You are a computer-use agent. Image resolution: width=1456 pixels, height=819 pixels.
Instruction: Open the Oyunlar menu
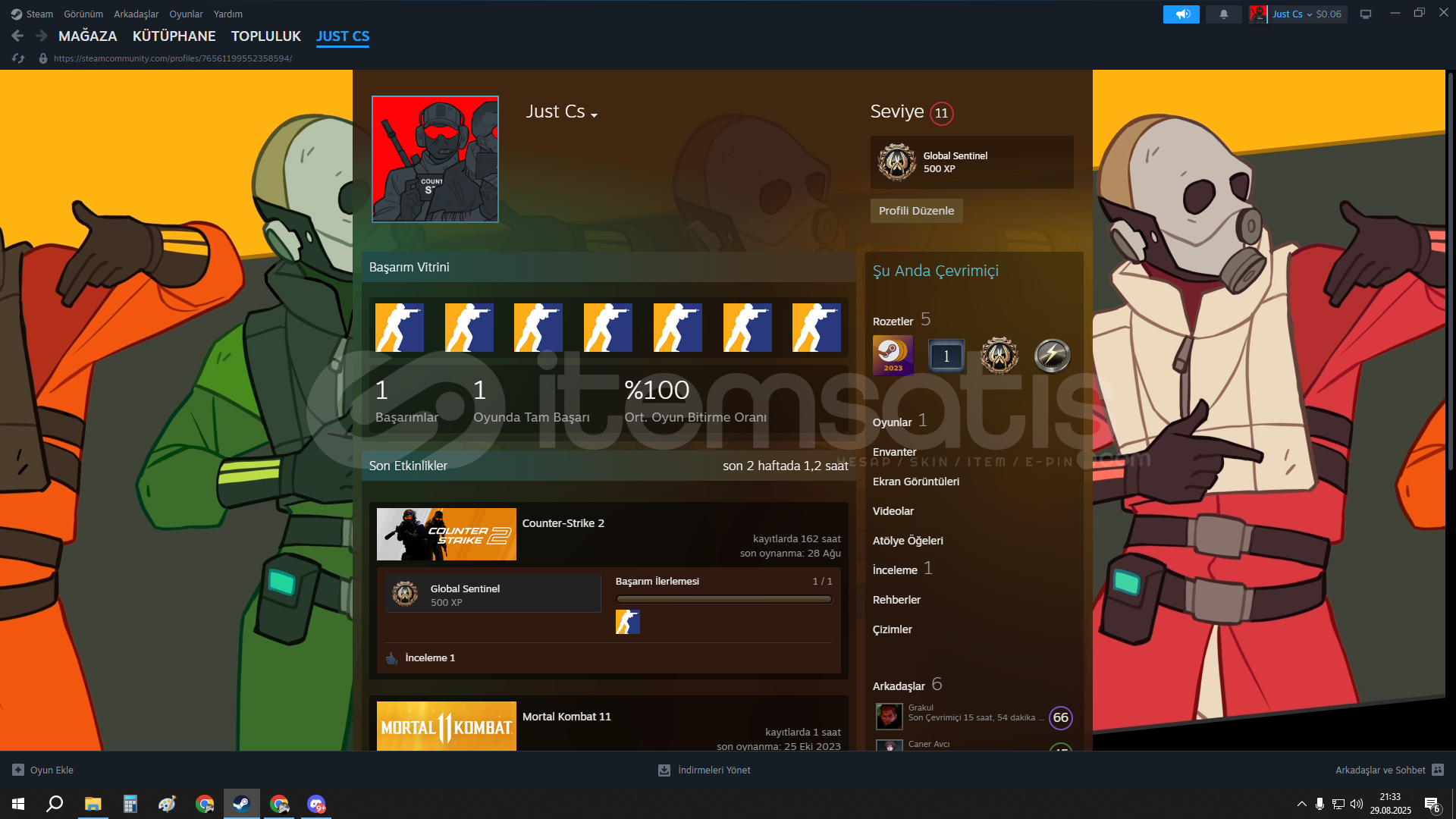pos(186,14)
